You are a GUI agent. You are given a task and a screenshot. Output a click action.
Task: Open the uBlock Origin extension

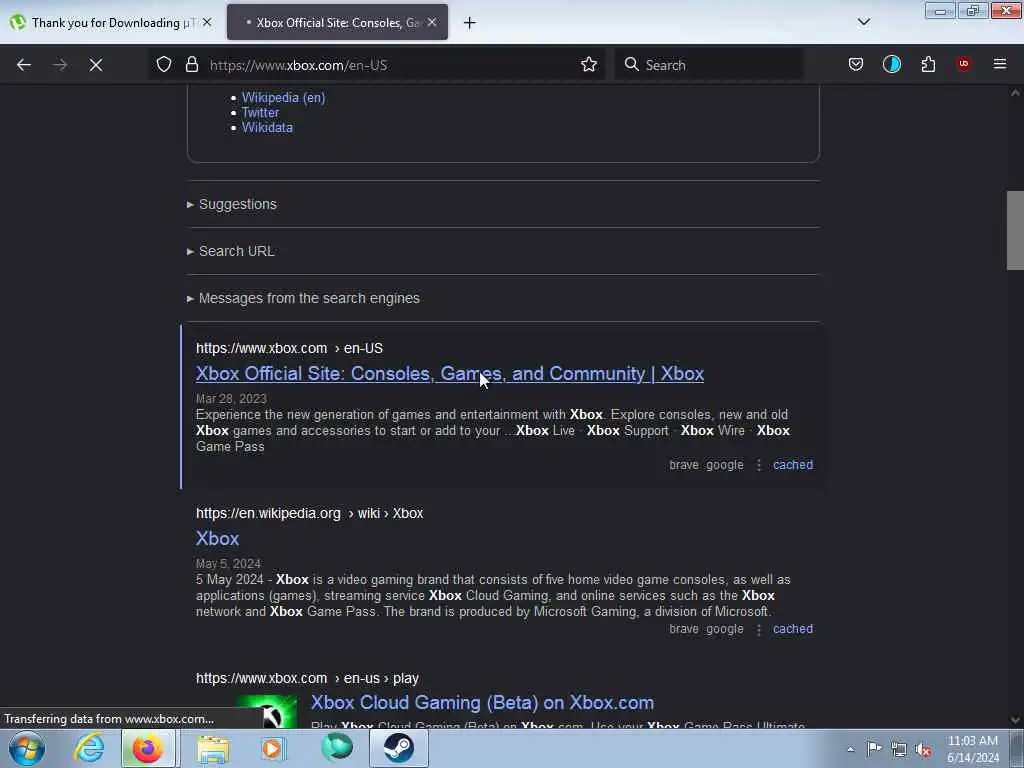tap(963, 64)
